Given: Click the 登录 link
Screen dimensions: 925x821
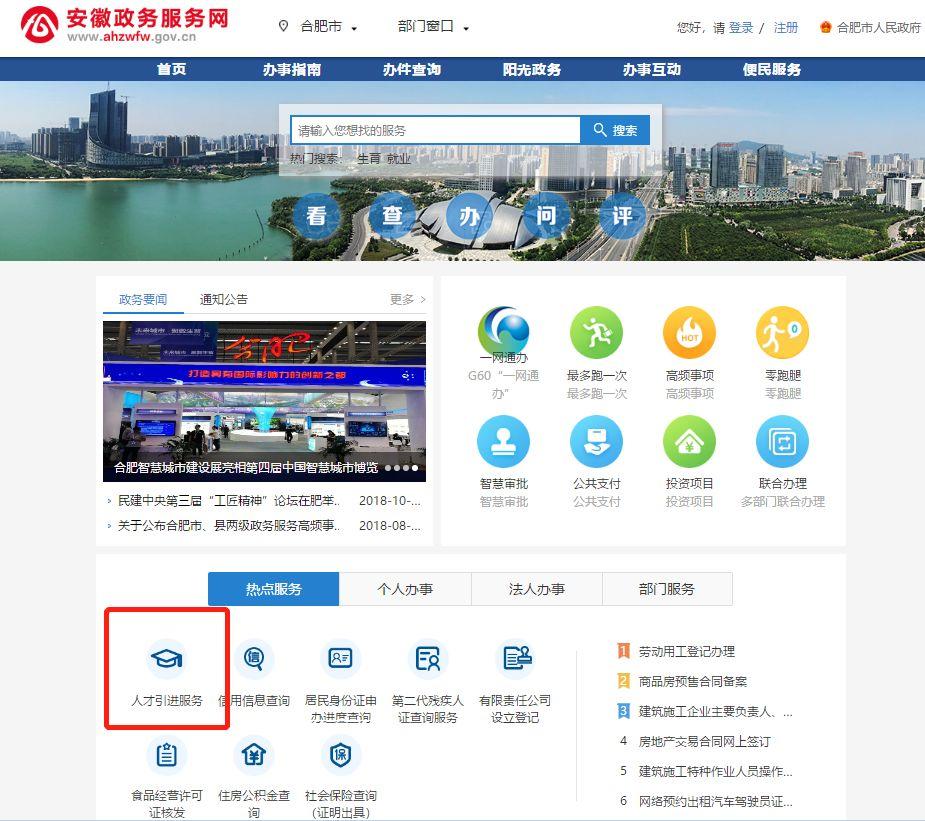Looking at the screenshot, I should point(741,28).
